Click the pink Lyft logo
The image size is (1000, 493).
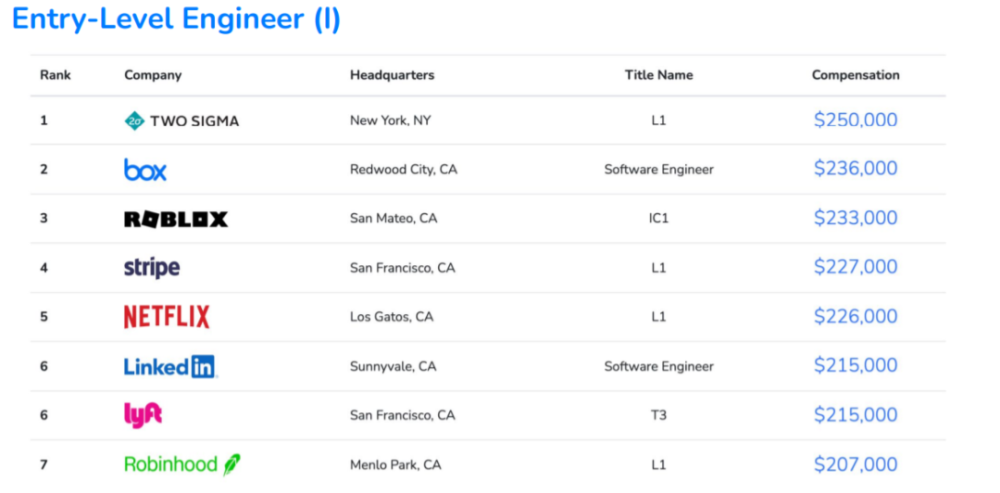click(x=143, y=416)
